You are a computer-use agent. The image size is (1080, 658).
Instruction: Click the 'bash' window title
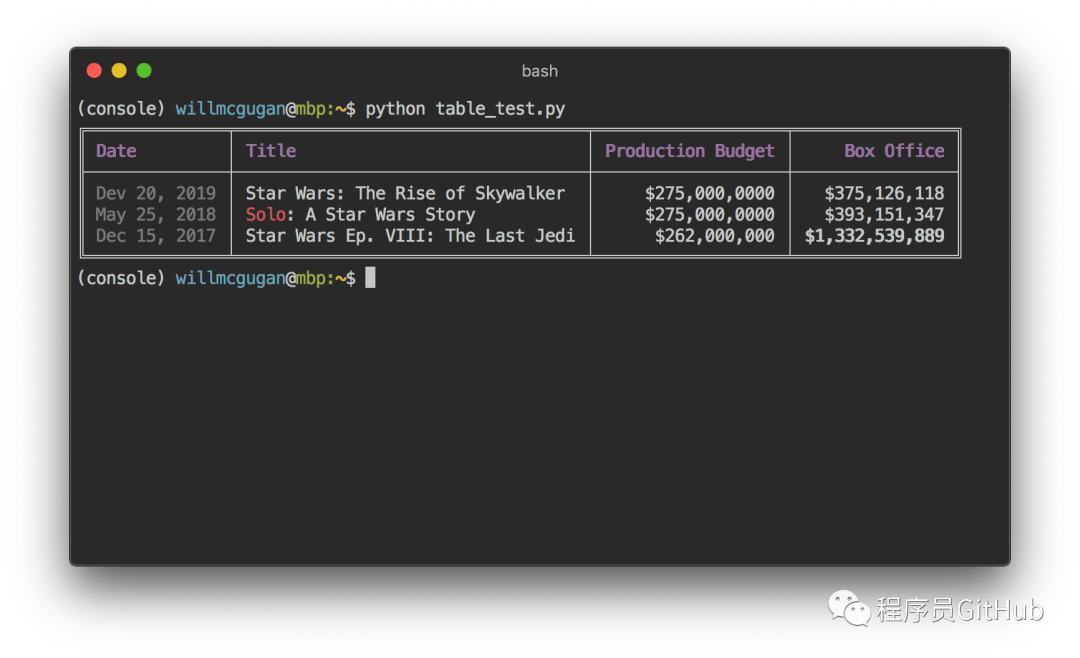(x=539, y=71)
